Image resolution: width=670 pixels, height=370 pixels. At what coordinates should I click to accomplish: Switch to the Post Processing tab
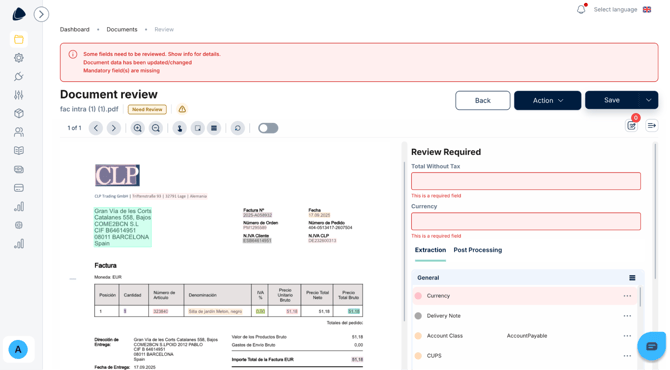point(478,250)
